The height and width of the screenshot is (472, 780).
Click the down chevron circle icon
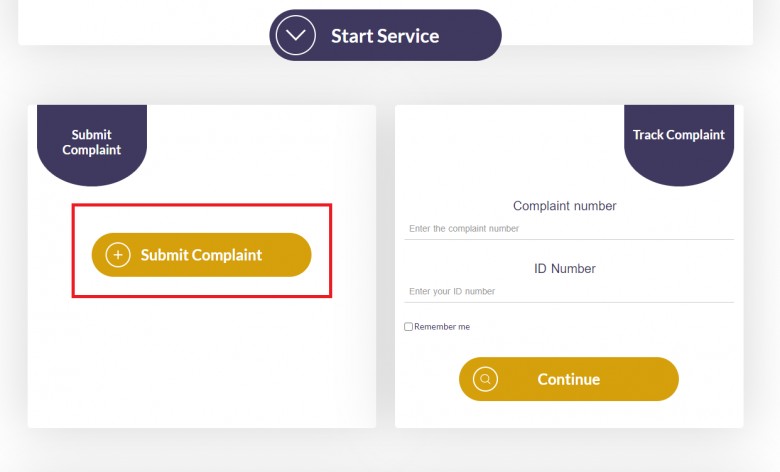click(x=295, y=35)
